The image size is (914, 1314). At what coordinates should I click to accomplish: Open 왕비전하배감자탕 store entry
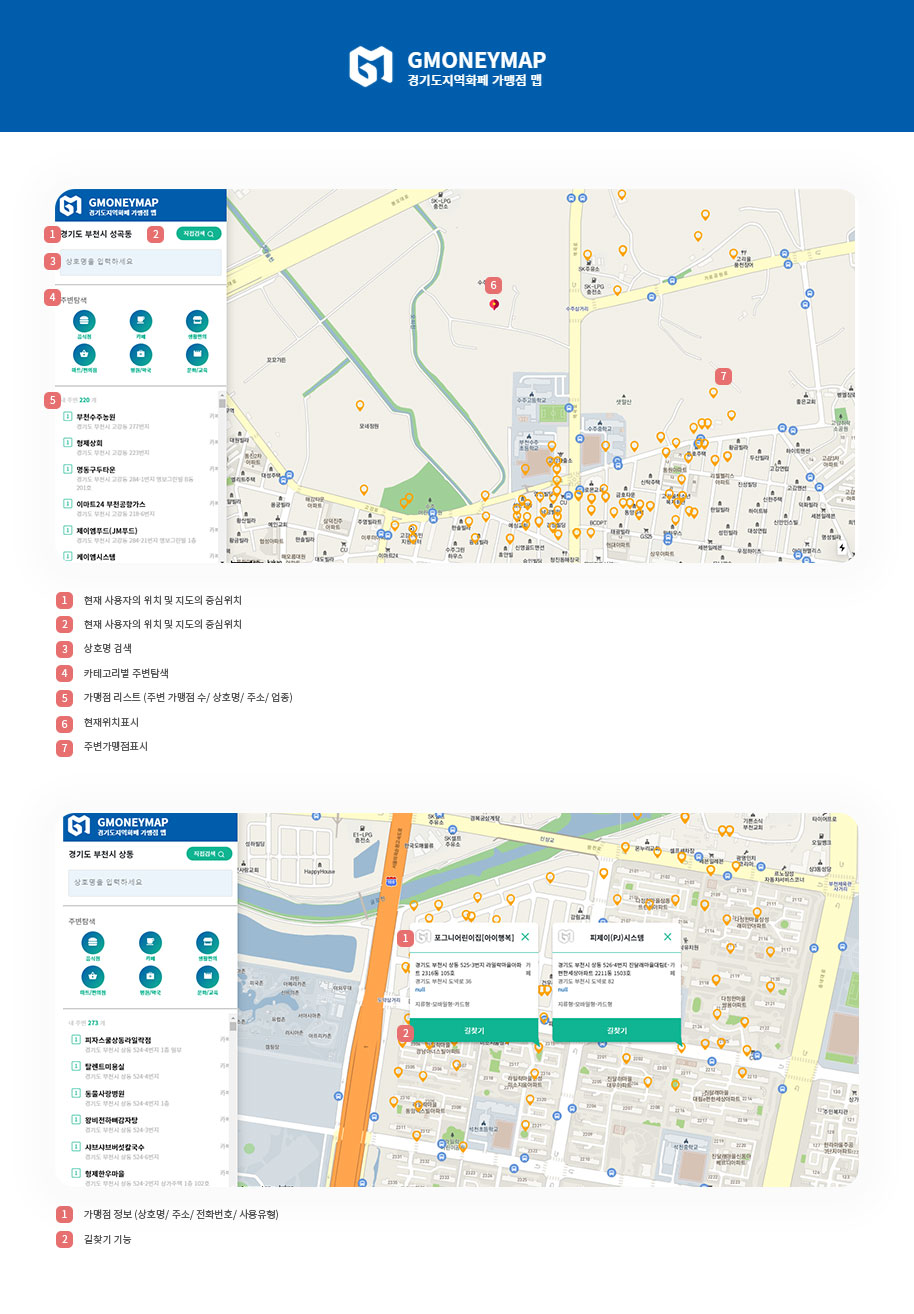pyautogui.click(x=148, y=1124)
